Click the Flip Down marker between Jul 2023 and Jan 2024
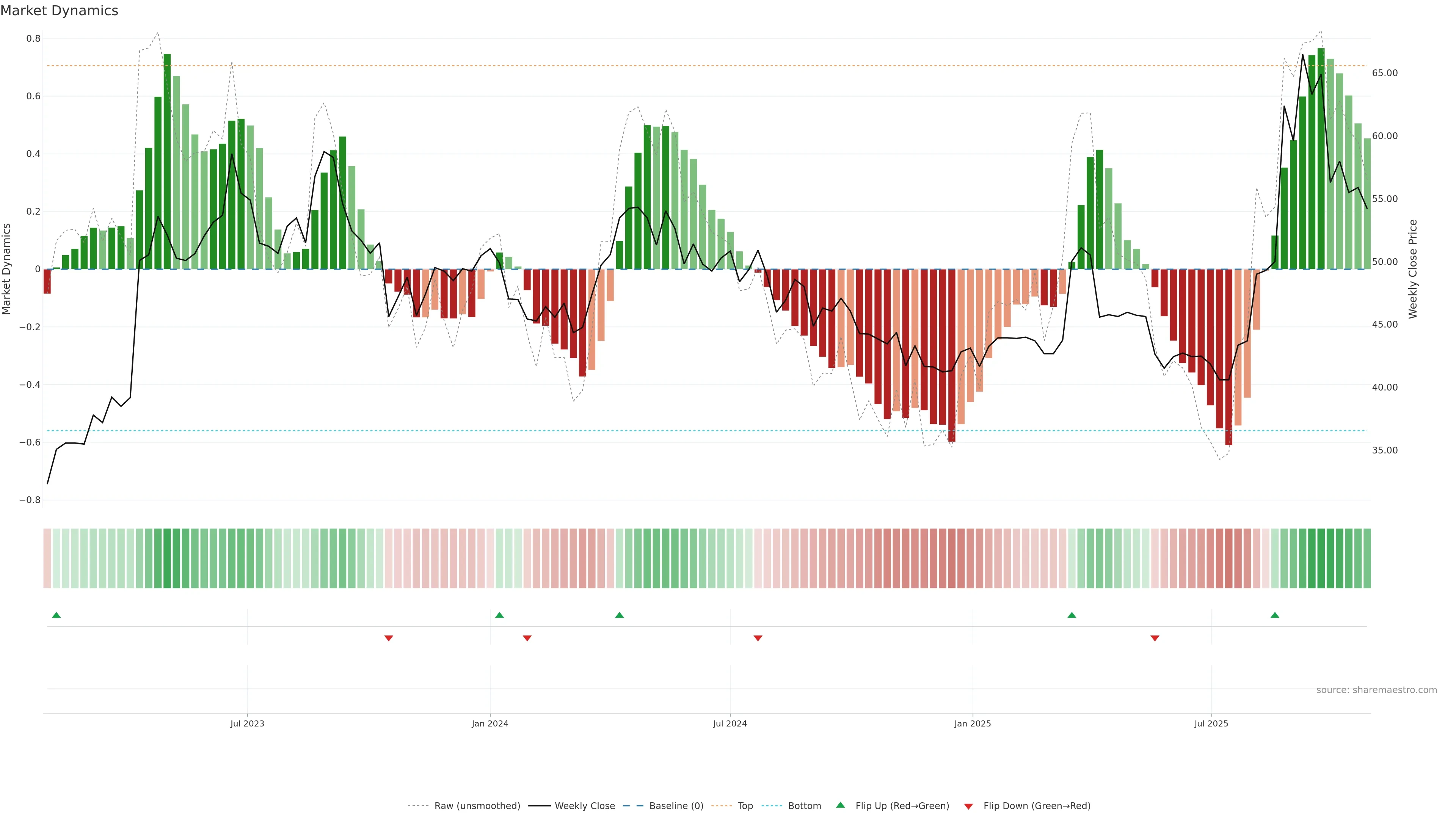The image size is (1456, 819). point(388,638)
